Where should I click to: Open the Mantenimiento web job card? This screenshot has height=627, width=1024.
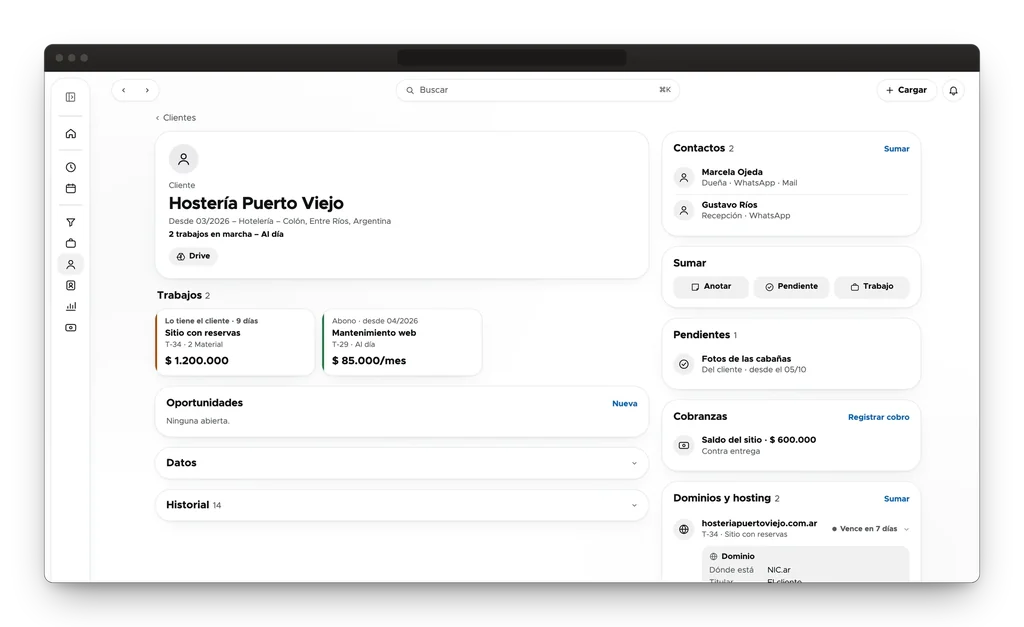point(402,343)
